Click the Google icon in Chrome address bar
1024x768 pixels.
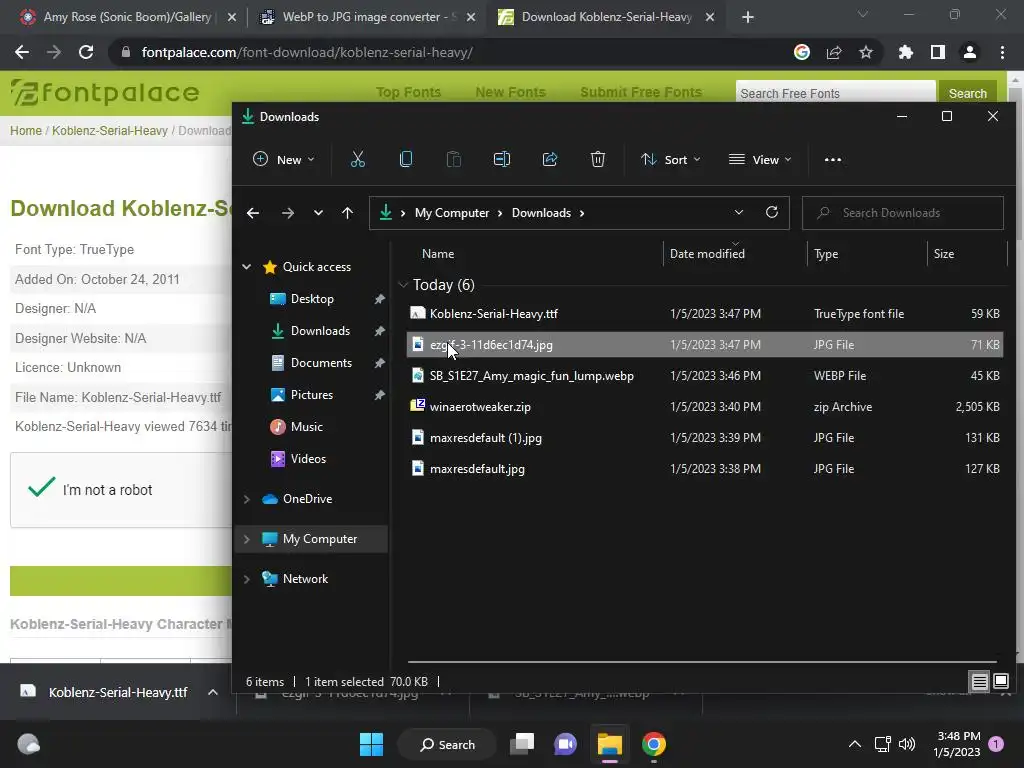coord(802,52)
